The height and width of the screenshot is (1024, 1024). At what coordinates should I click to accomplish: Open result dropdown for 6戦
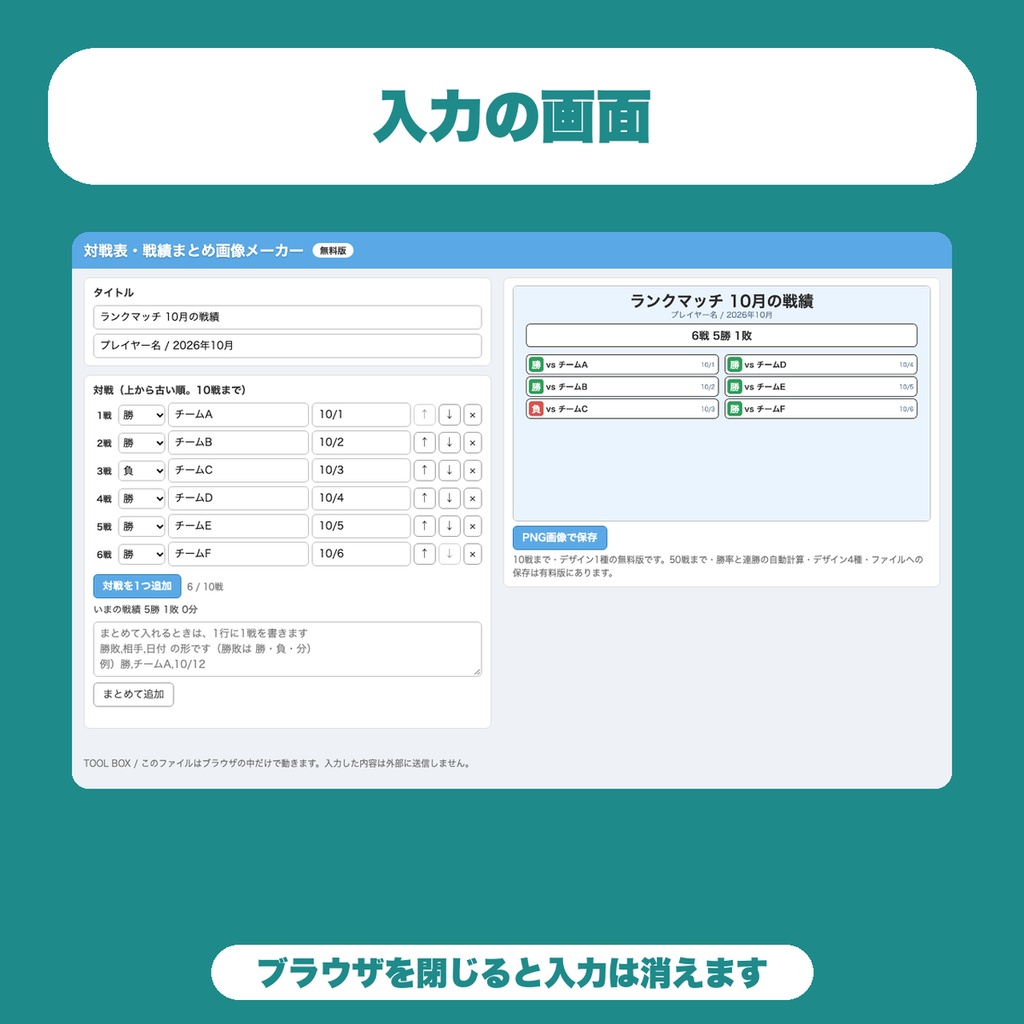click(141, 554)
